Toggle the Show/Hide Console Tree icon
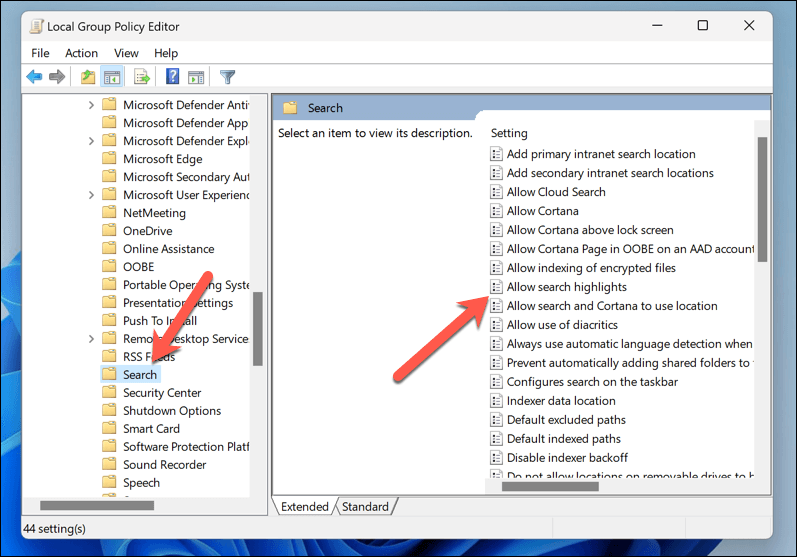The width and height of the screenshot is (797, 557). point(112,77)
